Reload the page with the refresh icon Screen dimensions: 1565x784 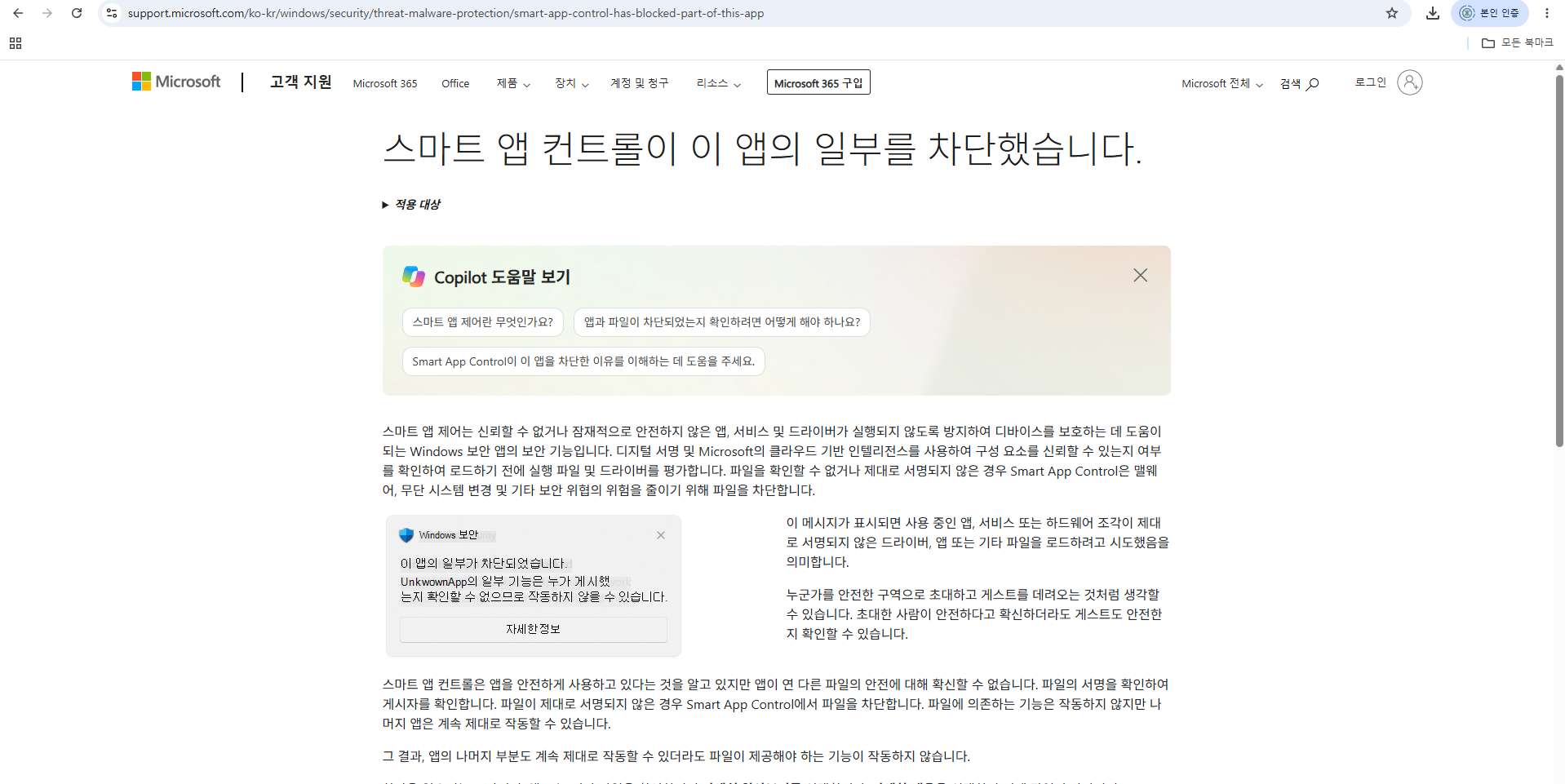77,13
